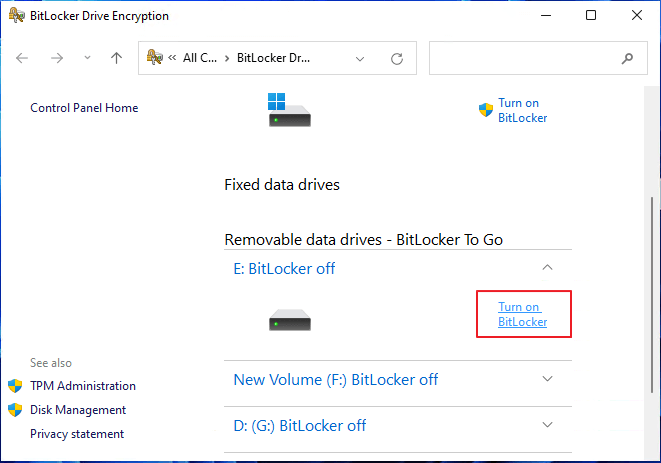The image size is (661, 463).
Task: Collapse the E: BitLocker off section
Action: point(547,267)
